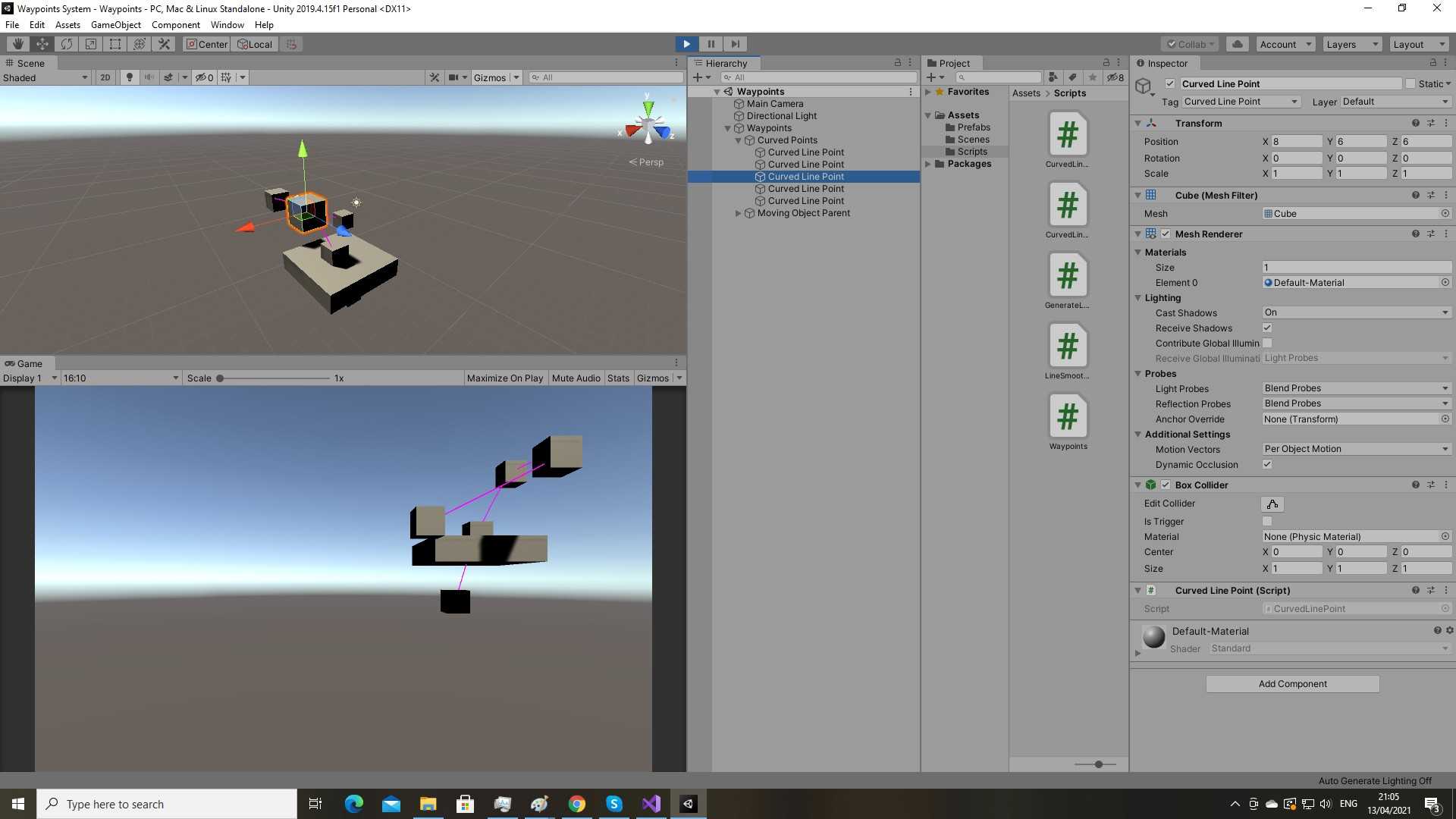Toggle Dynamic Occlusion off

point(1266,464)
